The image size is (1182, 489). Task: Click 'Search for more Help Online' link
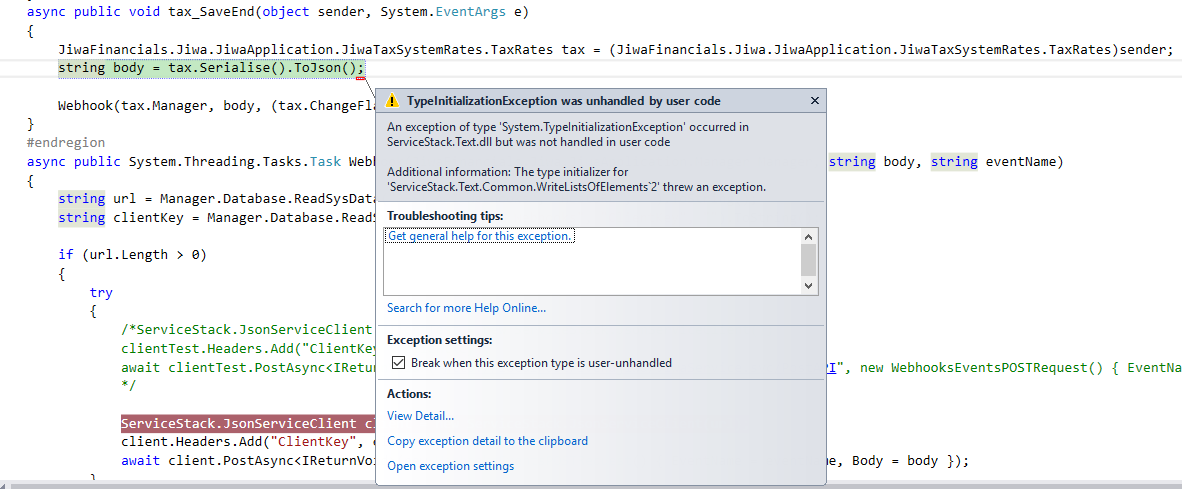coord(466,308)
